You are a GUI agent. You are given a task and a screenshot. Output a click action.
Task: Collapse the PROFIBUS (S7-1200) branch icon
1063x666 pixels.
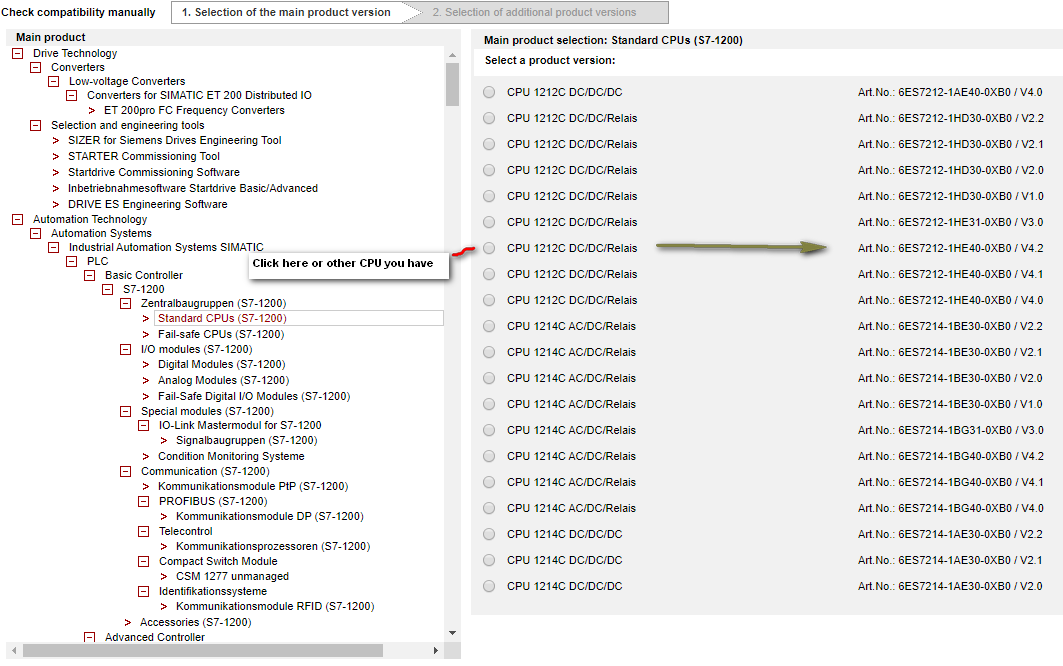pyautogui.click(x=143, y=501)
